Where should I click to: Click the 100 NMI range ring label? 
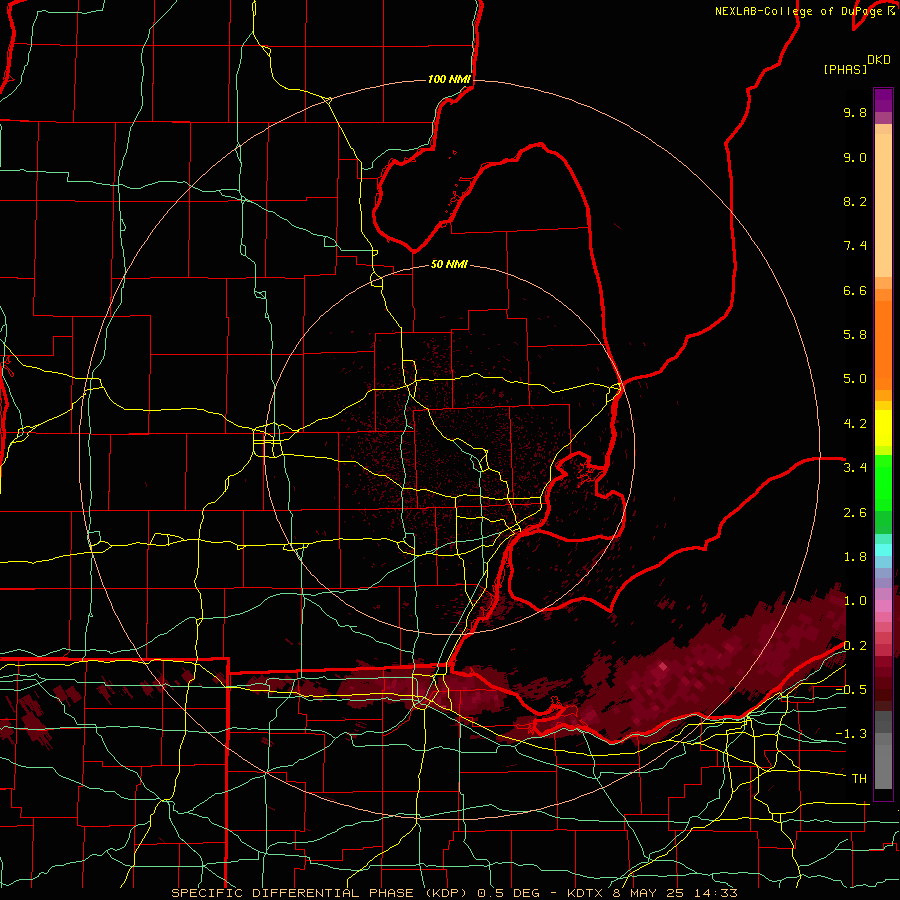[449, 79]
